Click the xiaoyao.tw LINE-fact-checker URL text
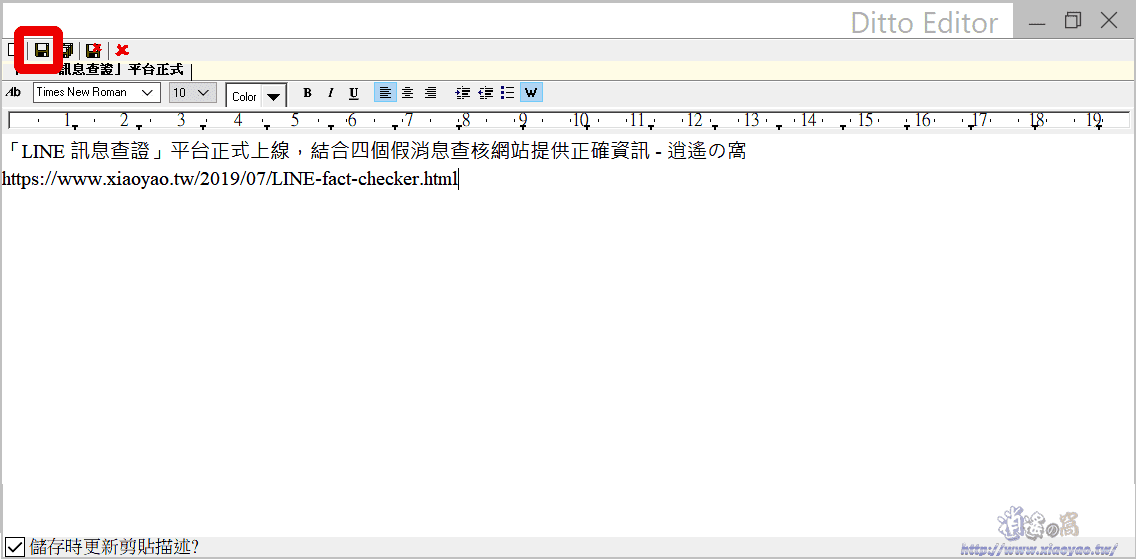 click(x=230, y=180)
